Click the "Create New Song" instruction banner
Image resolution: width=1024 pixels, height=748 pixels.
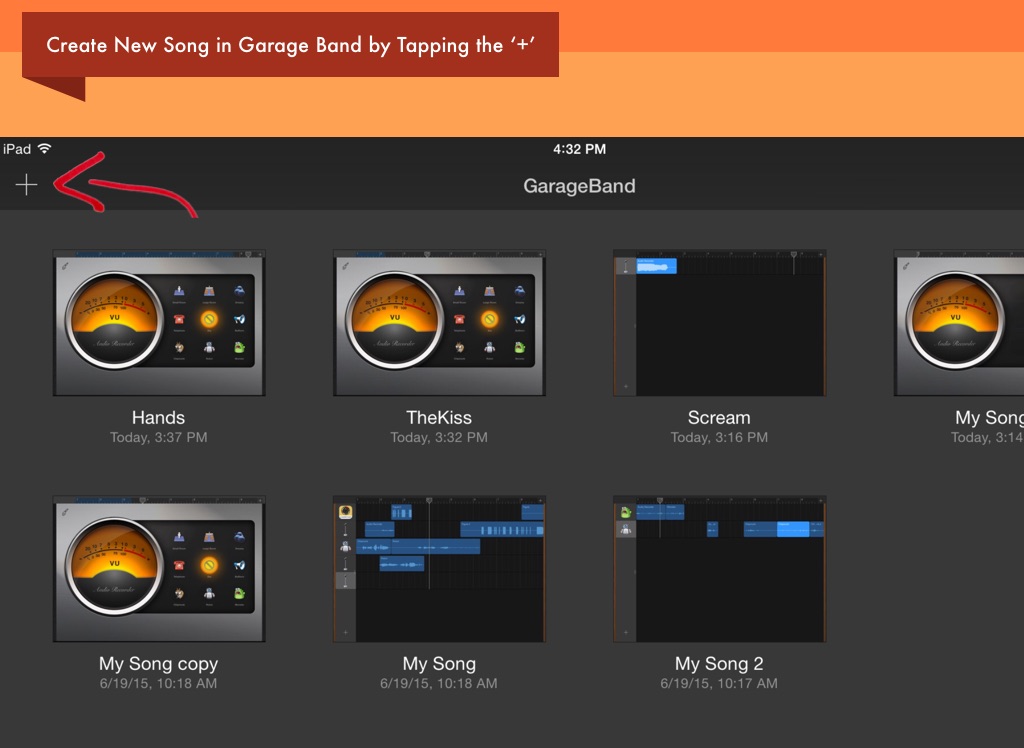click(290, 45)
